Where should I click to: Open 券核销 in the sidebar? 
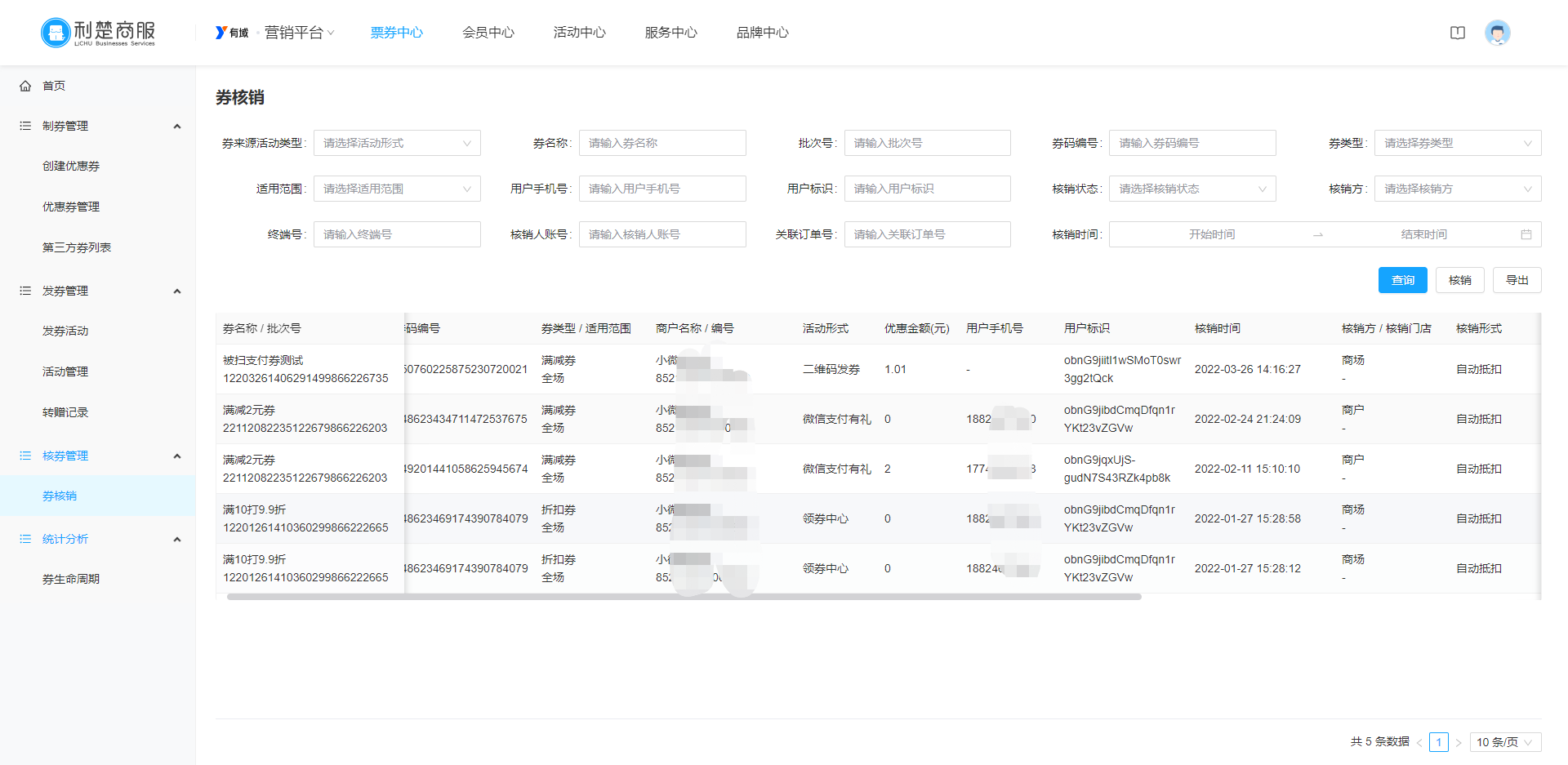coord(98,496)
